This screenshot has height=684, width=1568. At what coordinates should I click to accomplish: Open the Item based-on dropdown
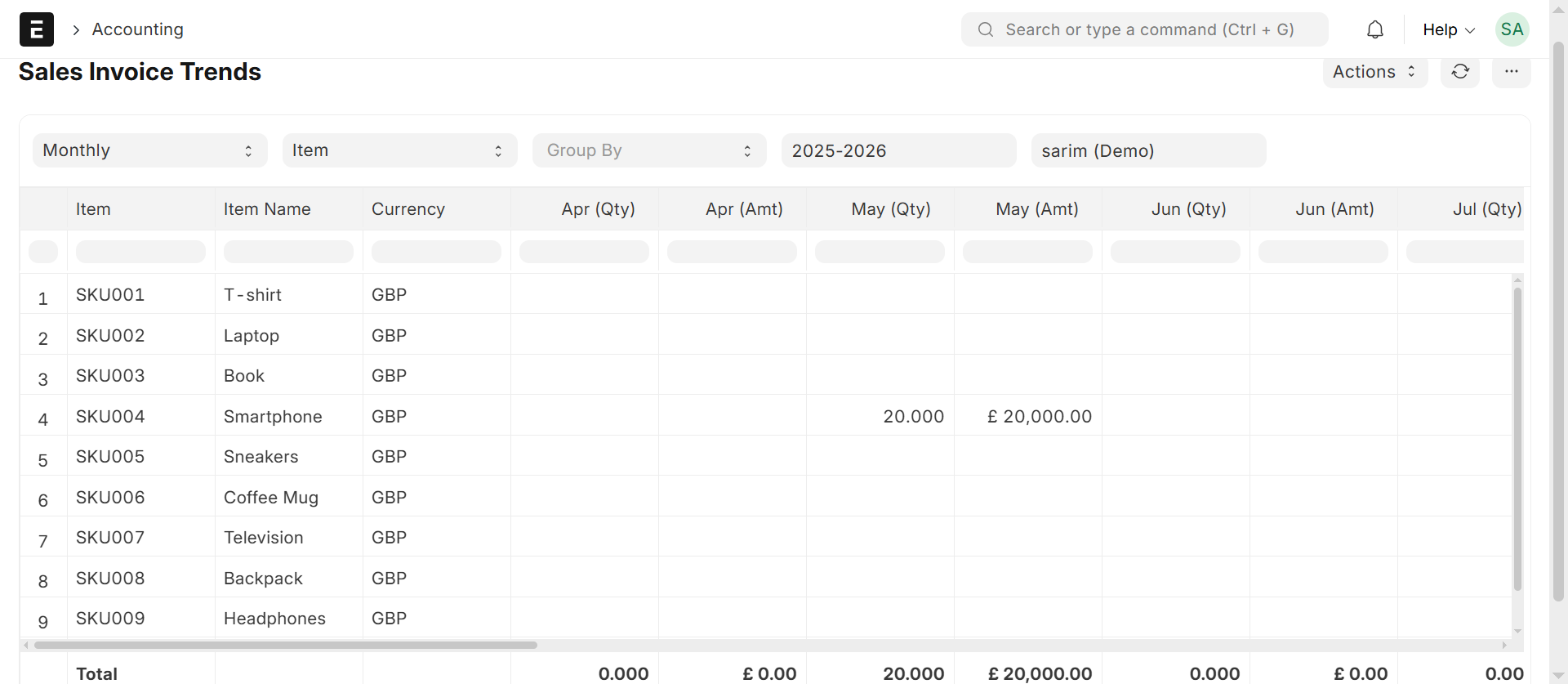point(399,150)
